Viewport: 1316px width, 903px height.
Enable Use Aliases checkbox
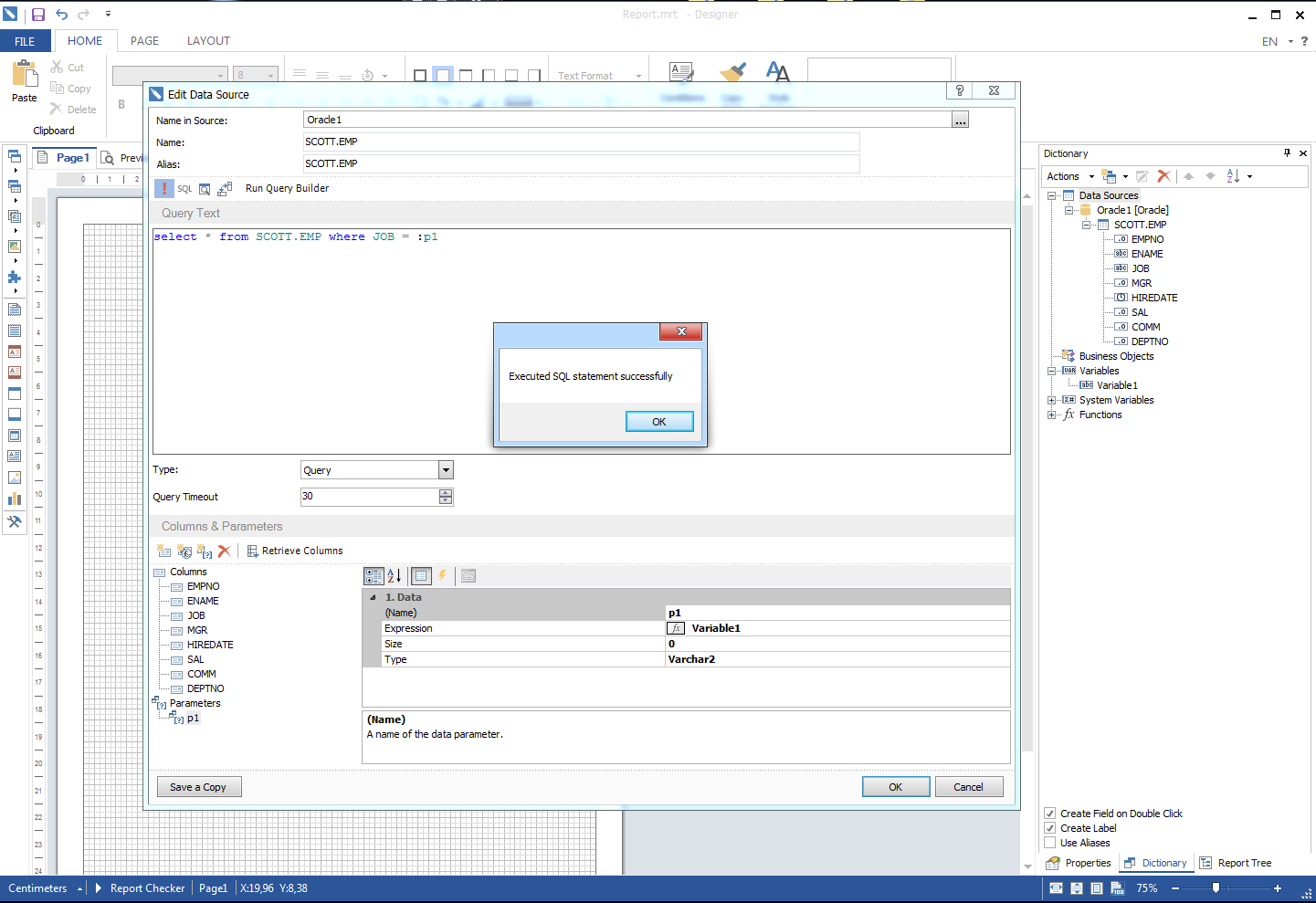pyautogui.click(x=1050, y=843)
